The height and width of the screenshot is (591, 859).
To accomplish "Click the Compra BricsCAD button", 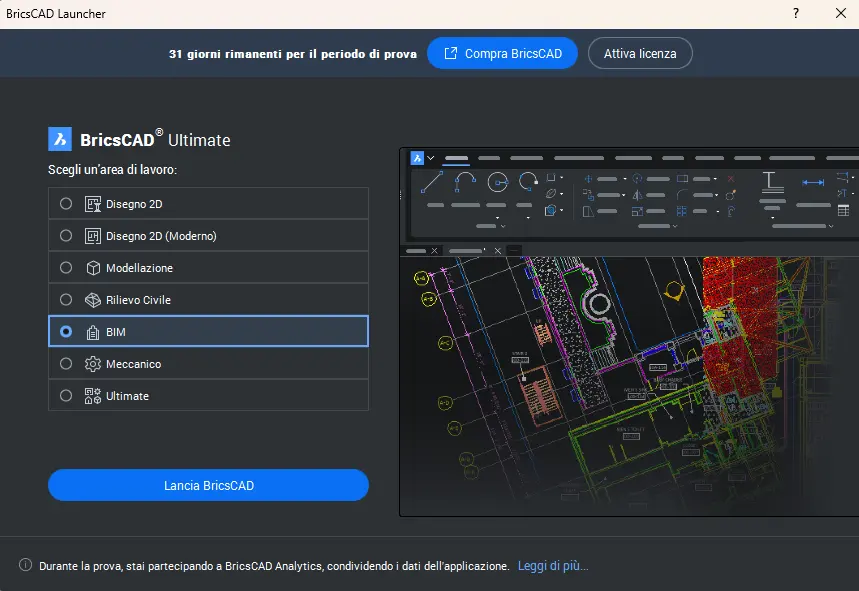I will pyautogui.click(x=502, y=53).
